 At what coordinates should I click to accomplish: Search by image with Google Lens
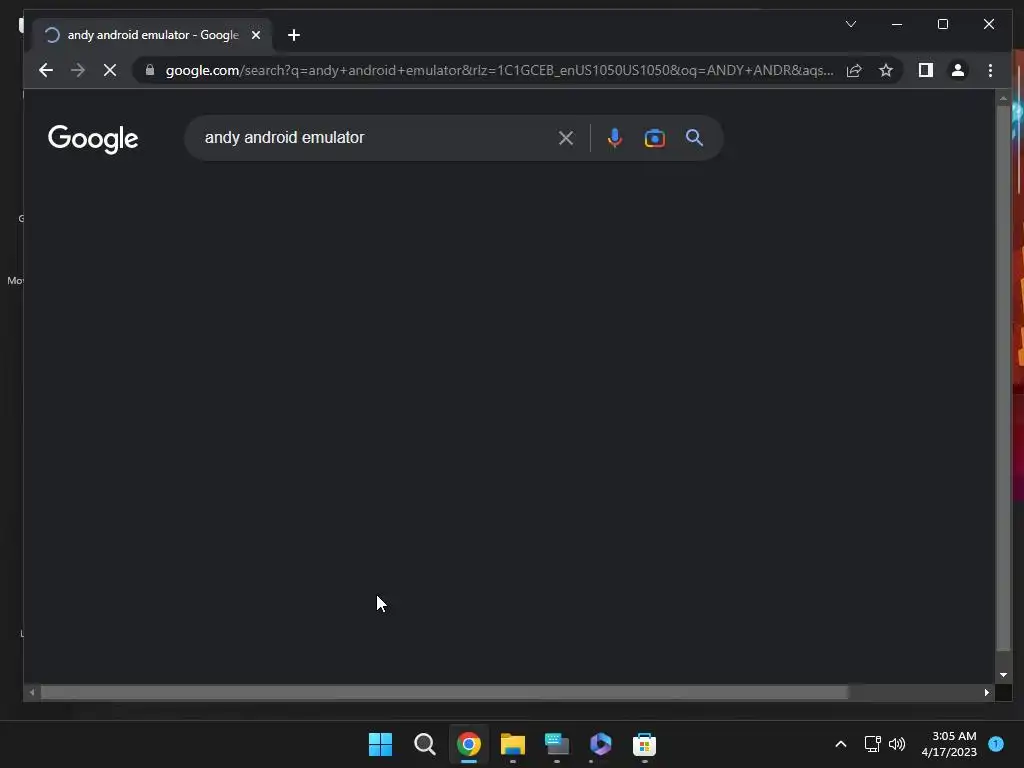click(x=654, y=138)
